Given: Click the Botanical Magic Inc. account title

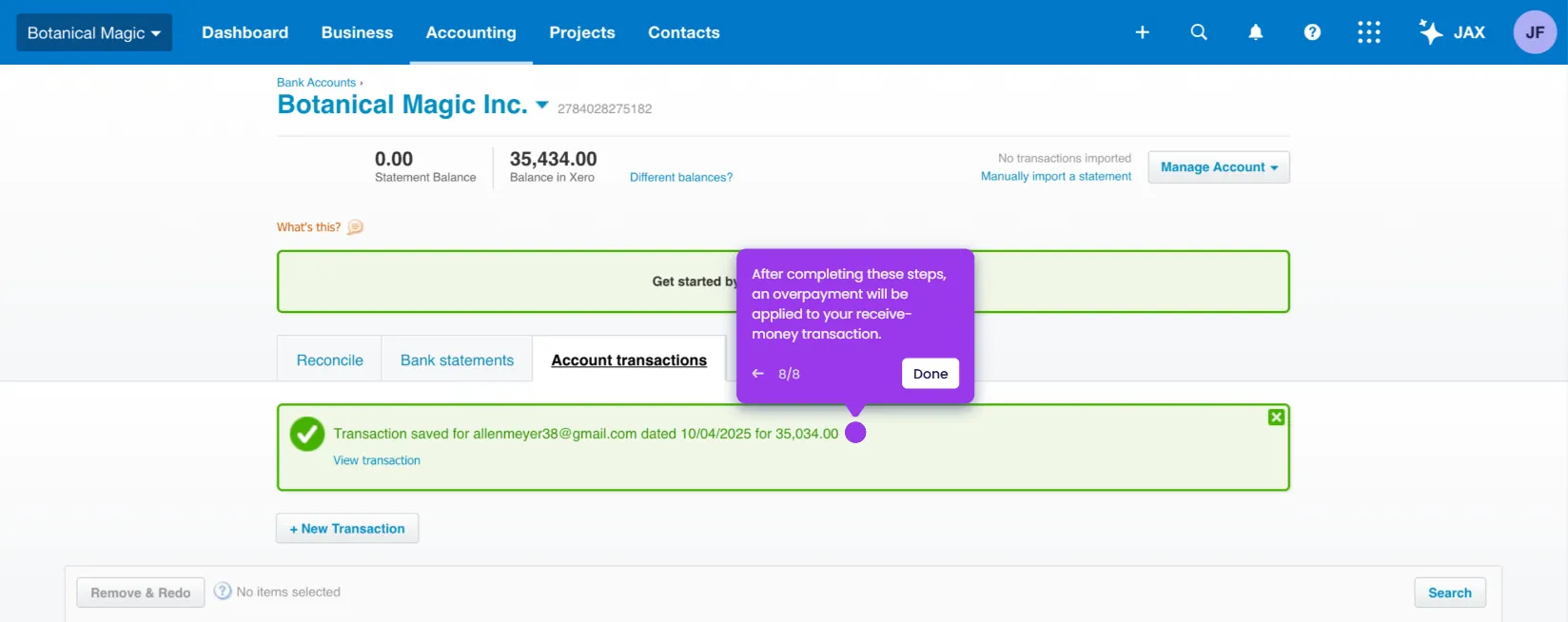Looking at the screenshot, I should (x=402, y=105).
